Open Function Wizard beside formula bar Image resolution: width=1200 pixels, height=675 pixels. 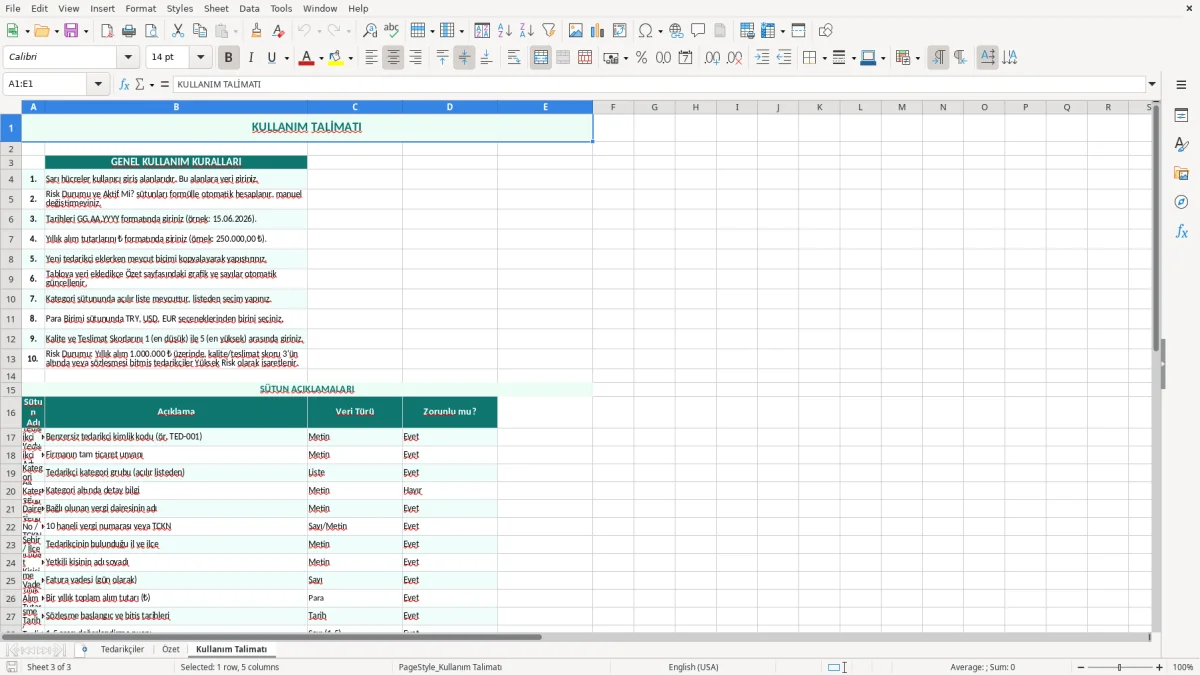coord(125,85)
